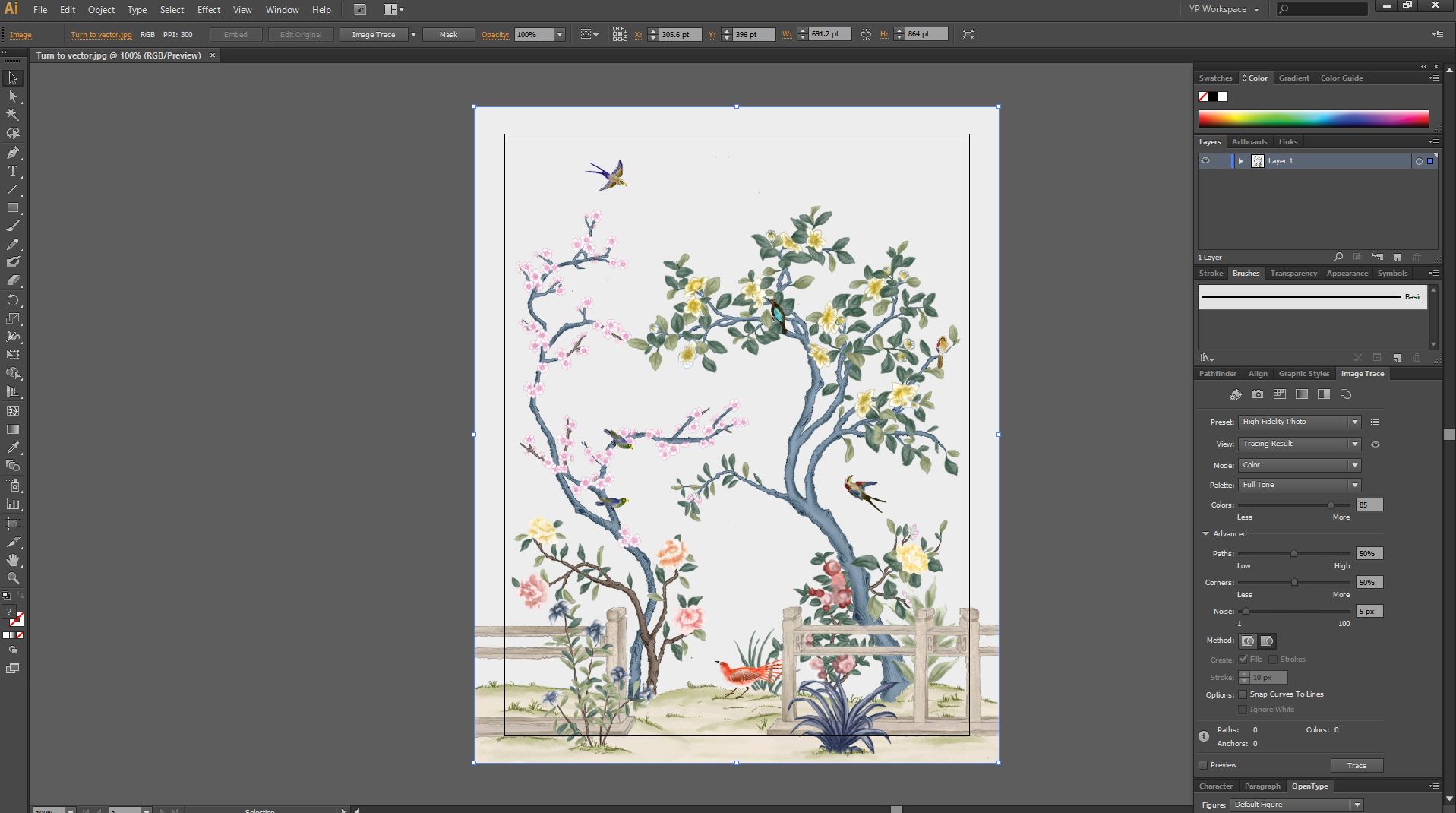Viewport: 1456px width, 813px height.
Task: Check Snap Curves To Lines option
Action: pyautogui.click(x=1243, y=694)
